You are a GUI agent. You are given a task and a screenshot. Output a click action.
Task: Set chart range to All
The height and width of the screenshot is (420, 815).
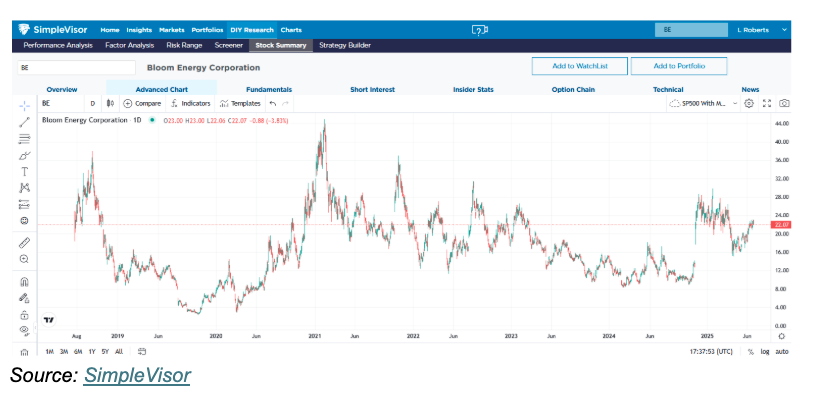tap(119, 352)
